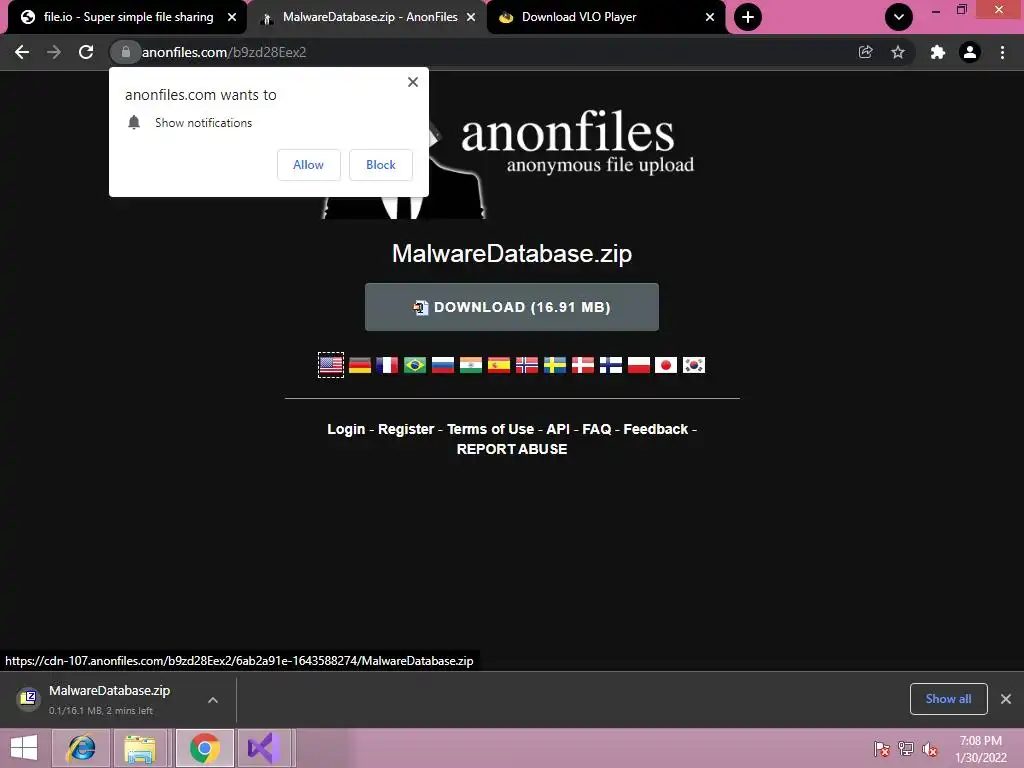This screenshot has width=1024, height=768.
Task: Open Visual Studio from taskbar
Action: pyautogui.click(x=264, y=748)
